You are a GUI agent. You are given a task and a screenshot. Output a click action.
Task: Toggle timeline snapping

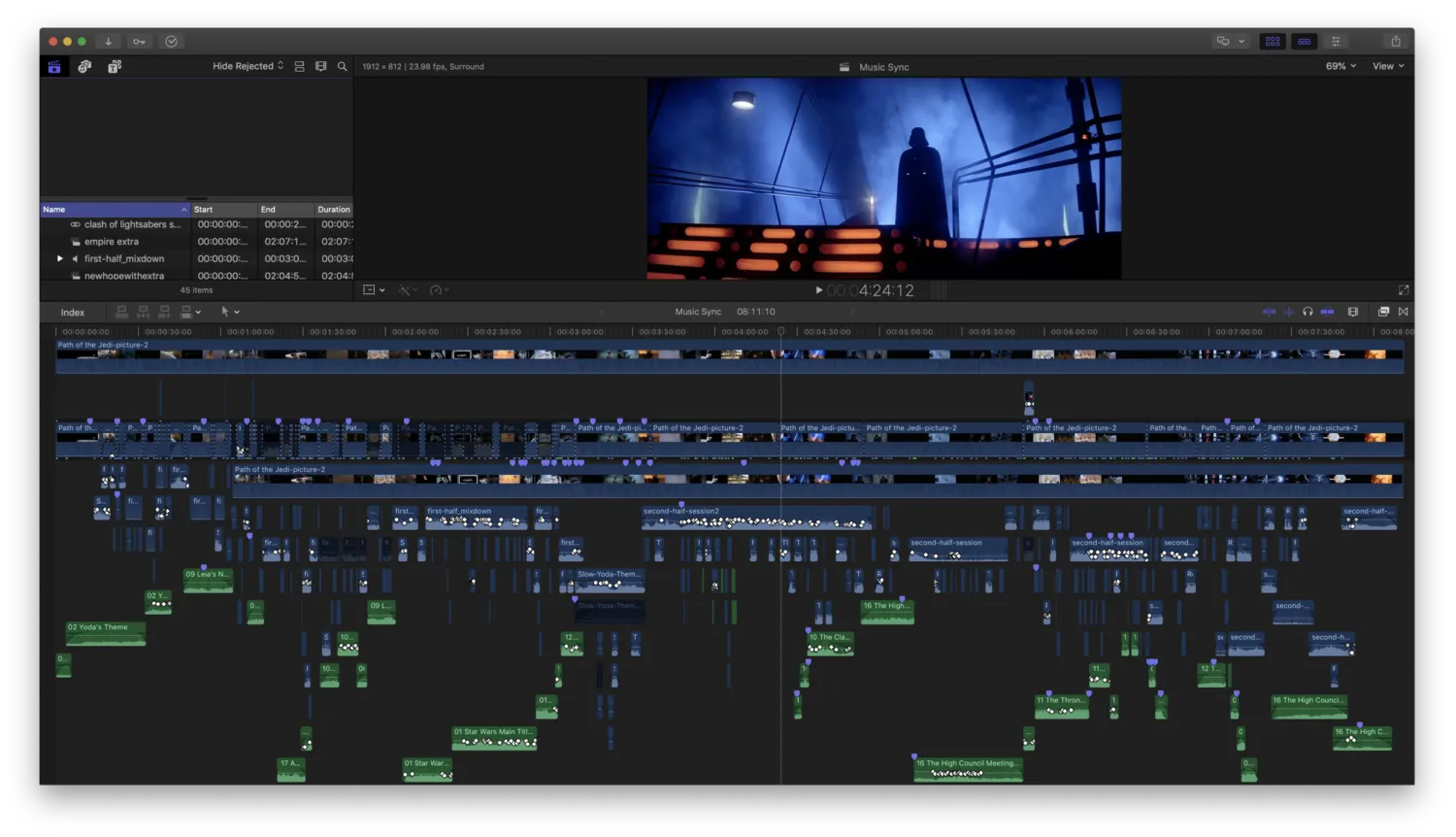pos(1328,312)
